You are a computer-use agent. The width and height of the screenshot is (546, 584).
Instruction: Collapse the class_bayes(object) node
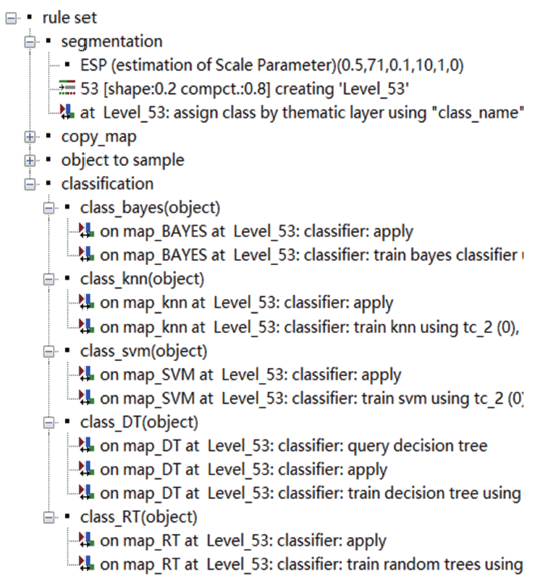pyautogui.click(x=49, y=208)
